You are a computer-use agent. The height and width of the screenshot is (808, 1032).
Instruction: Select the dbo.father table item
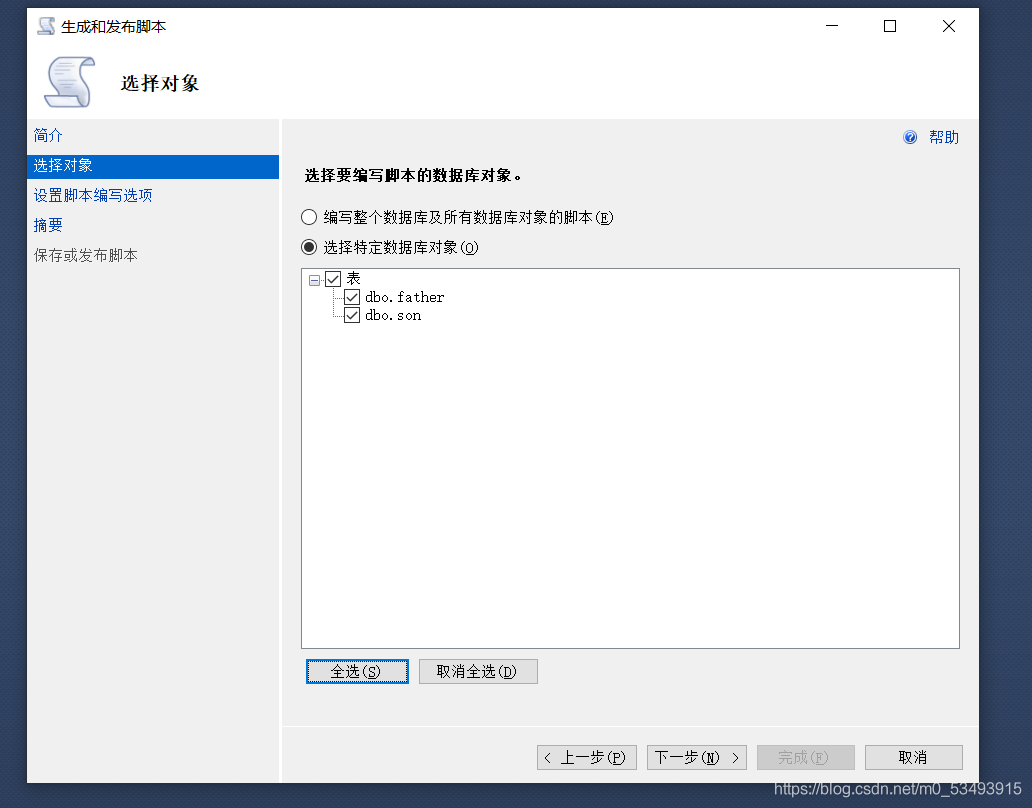404,298
